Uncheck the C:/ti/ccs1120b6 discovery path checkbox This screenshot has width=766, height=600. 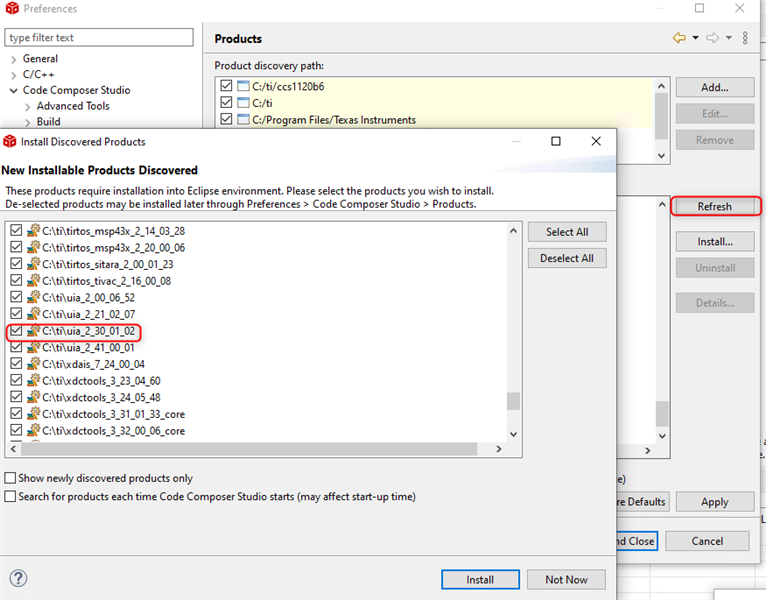pyautogui.click(x=226, y=86)
